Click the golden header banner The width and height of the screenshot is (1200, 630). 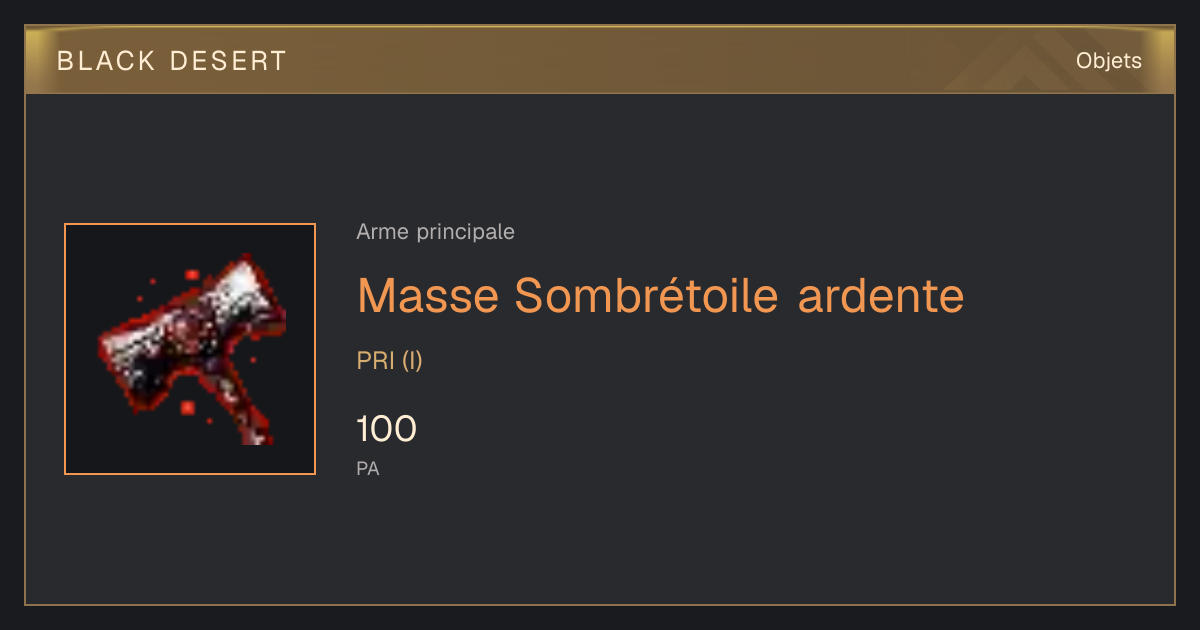(x=600, y=60)
